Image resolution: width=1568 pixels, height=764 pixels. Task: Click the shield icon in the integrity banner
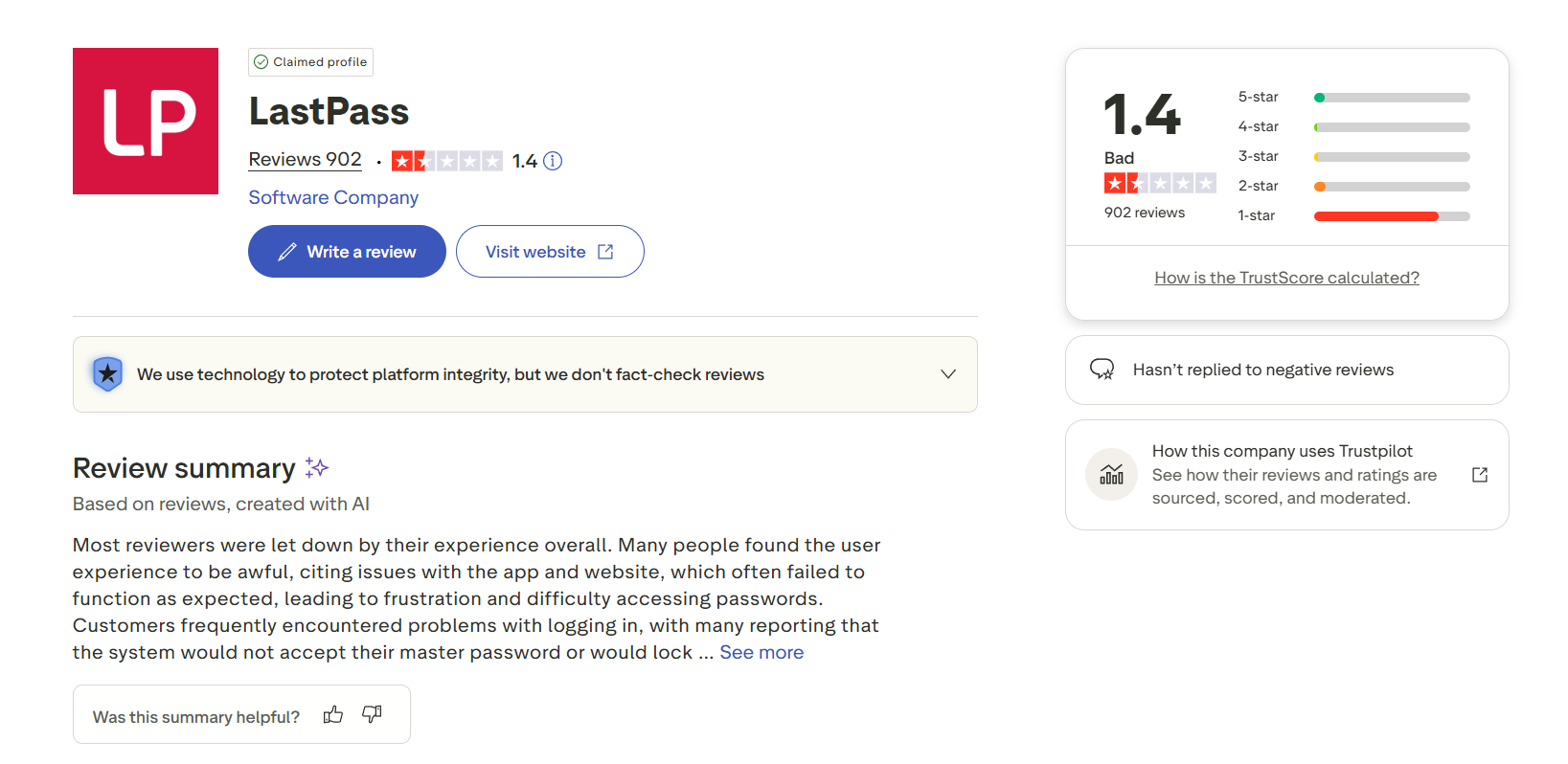click(108, 374)
